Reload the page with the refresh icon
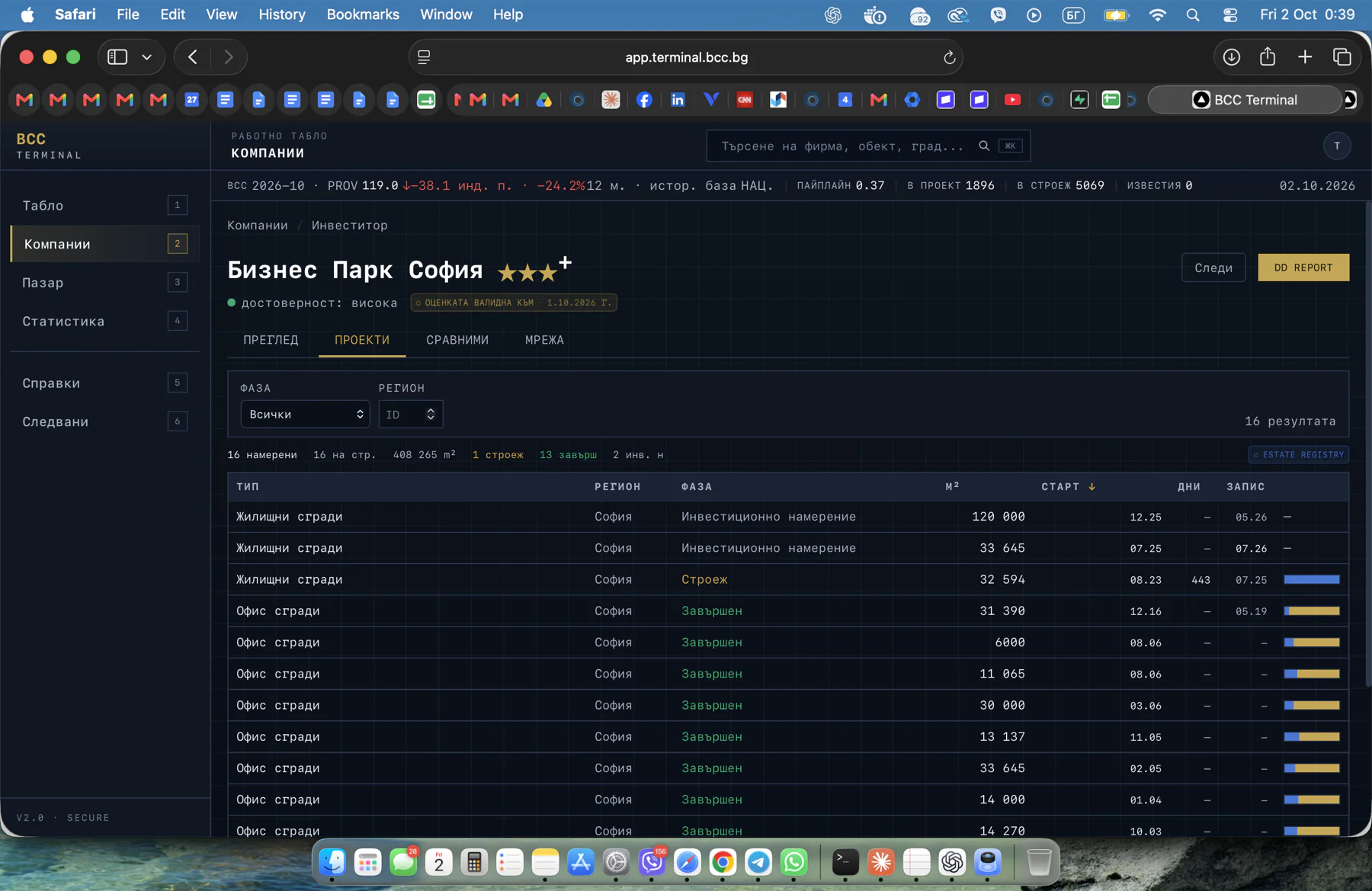This screenshot has height=891, width=1372. click(x=949, y=57)
